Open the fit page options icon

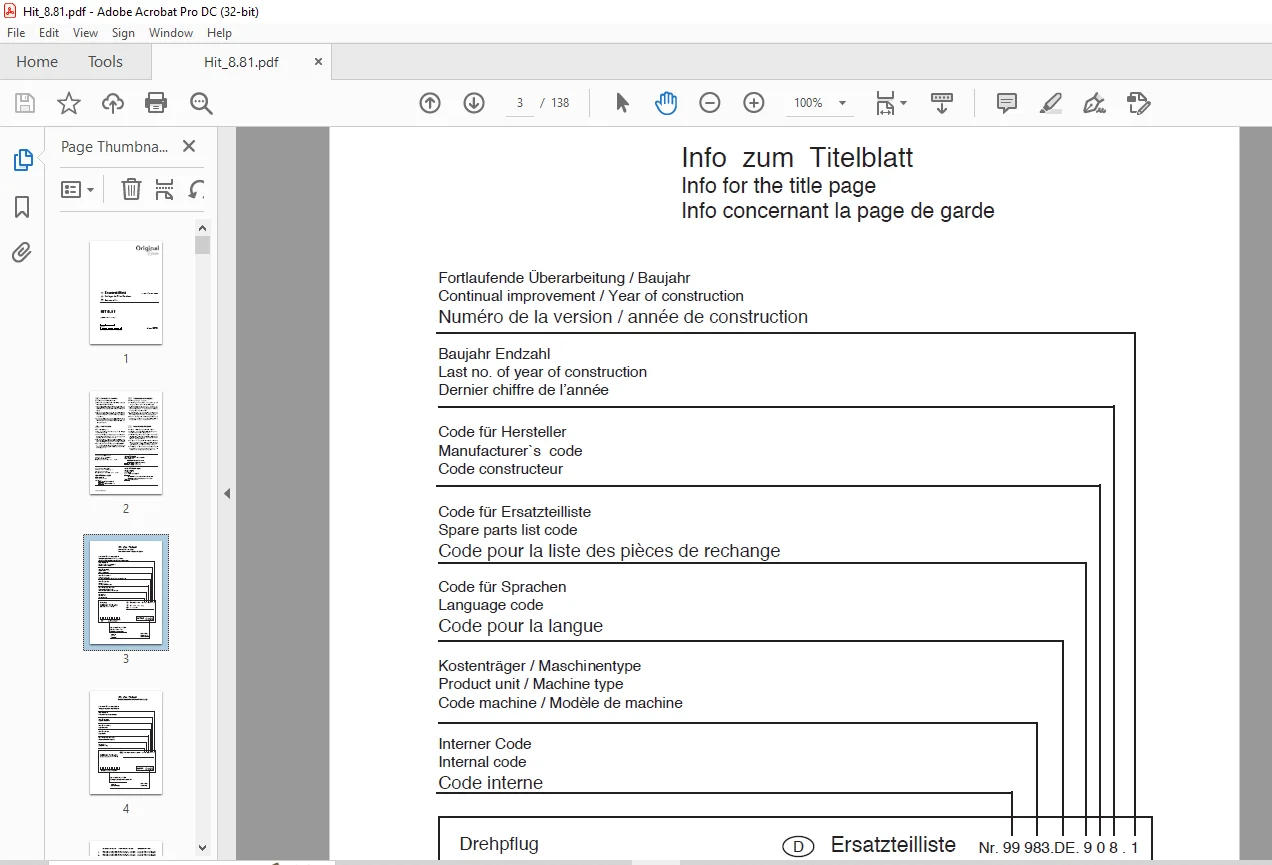click(890, 103)
